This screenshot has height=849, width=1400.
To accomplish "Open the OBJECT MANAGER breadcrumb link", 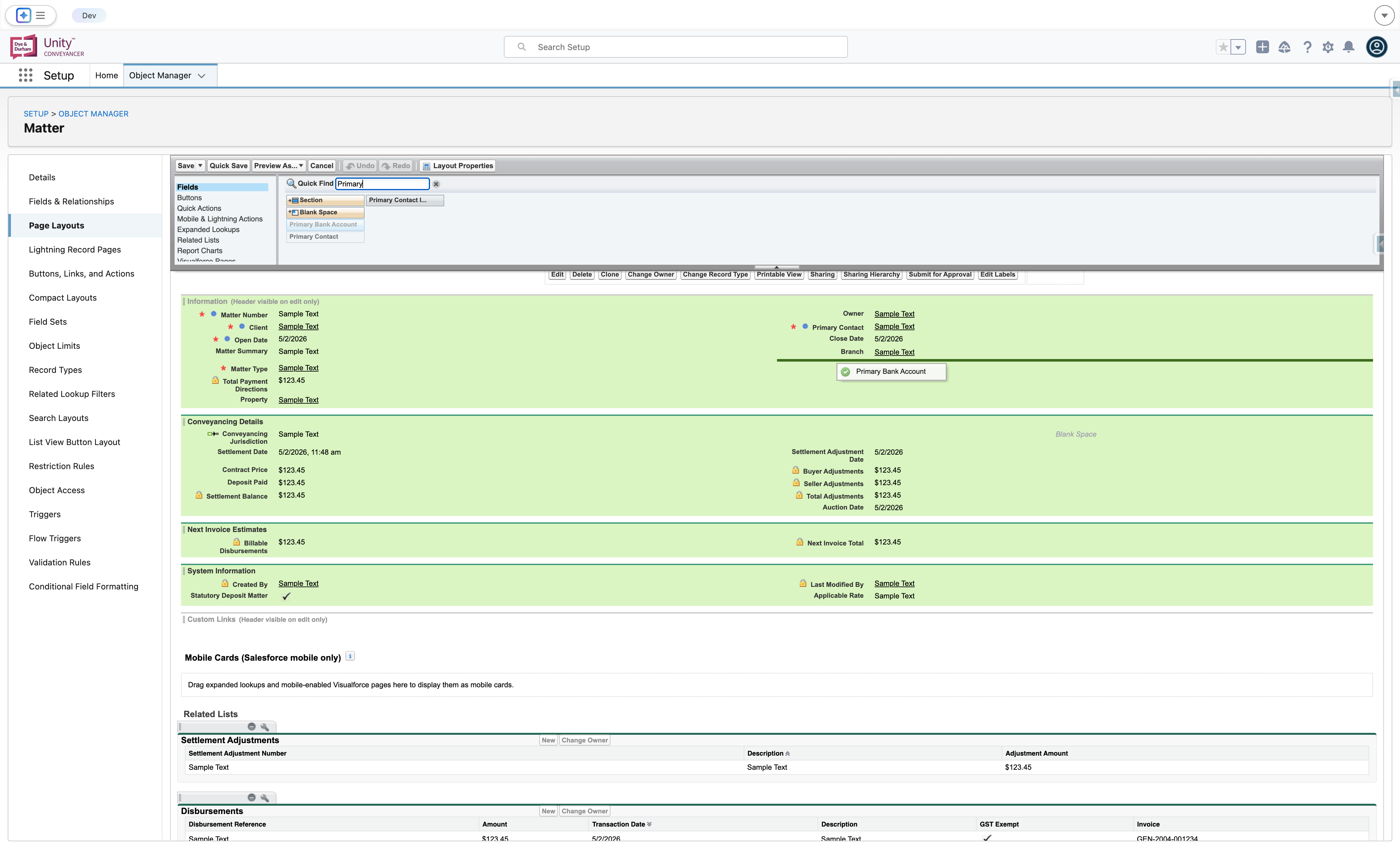I will tap(93, 114).
